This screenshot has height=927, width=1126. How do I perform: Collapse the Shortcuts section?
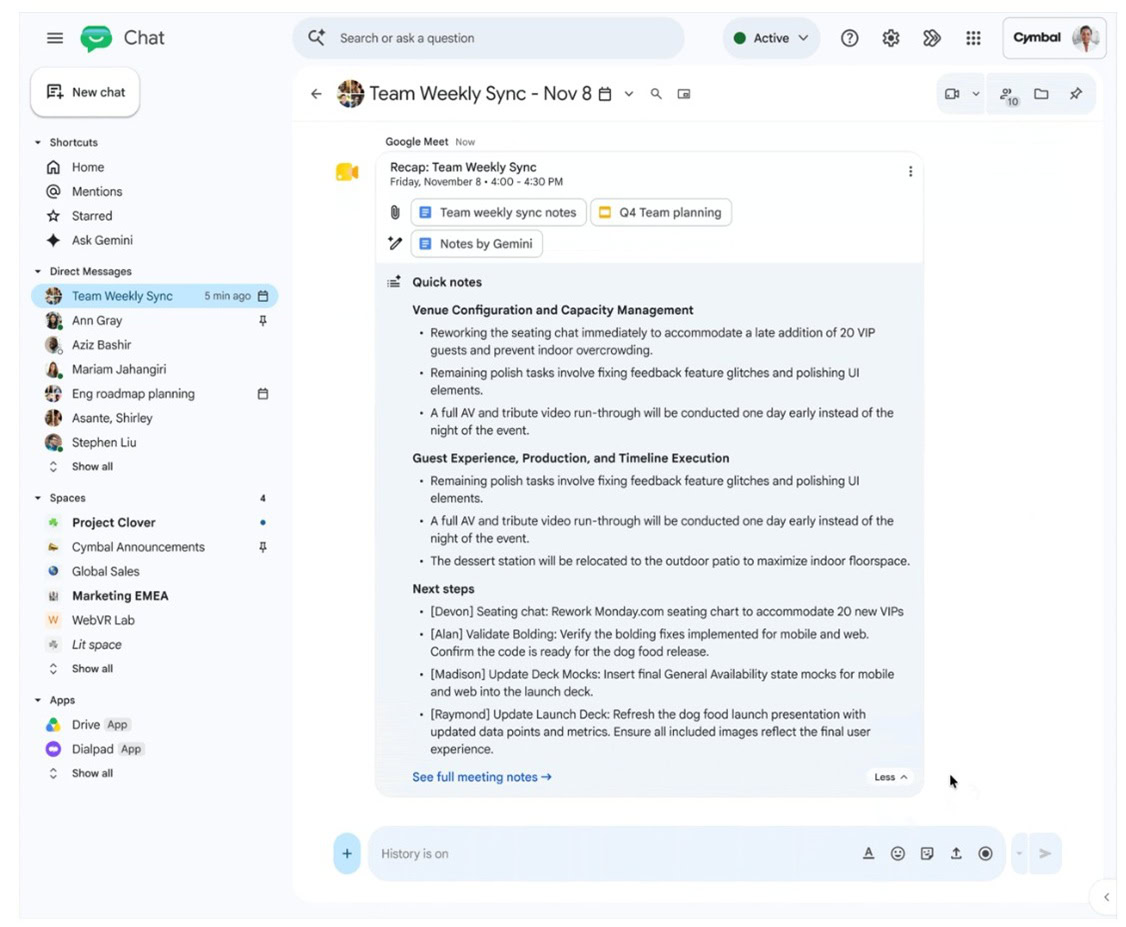click(x=37, y=143)
